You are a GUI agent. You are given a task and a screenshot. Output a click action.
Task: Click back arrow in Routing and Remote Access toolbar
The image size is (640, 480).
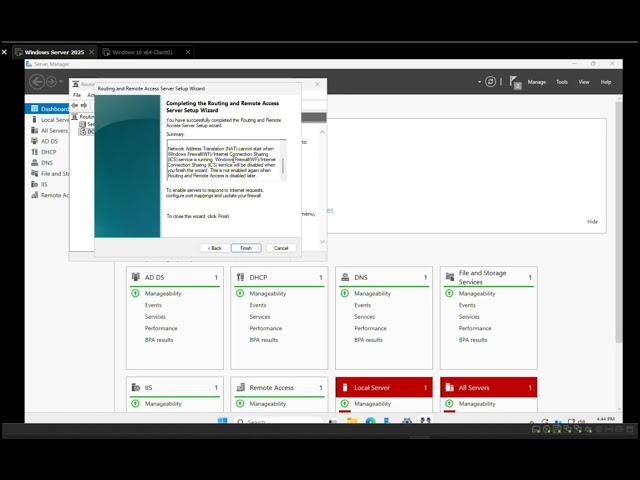(x=75, y=105)
